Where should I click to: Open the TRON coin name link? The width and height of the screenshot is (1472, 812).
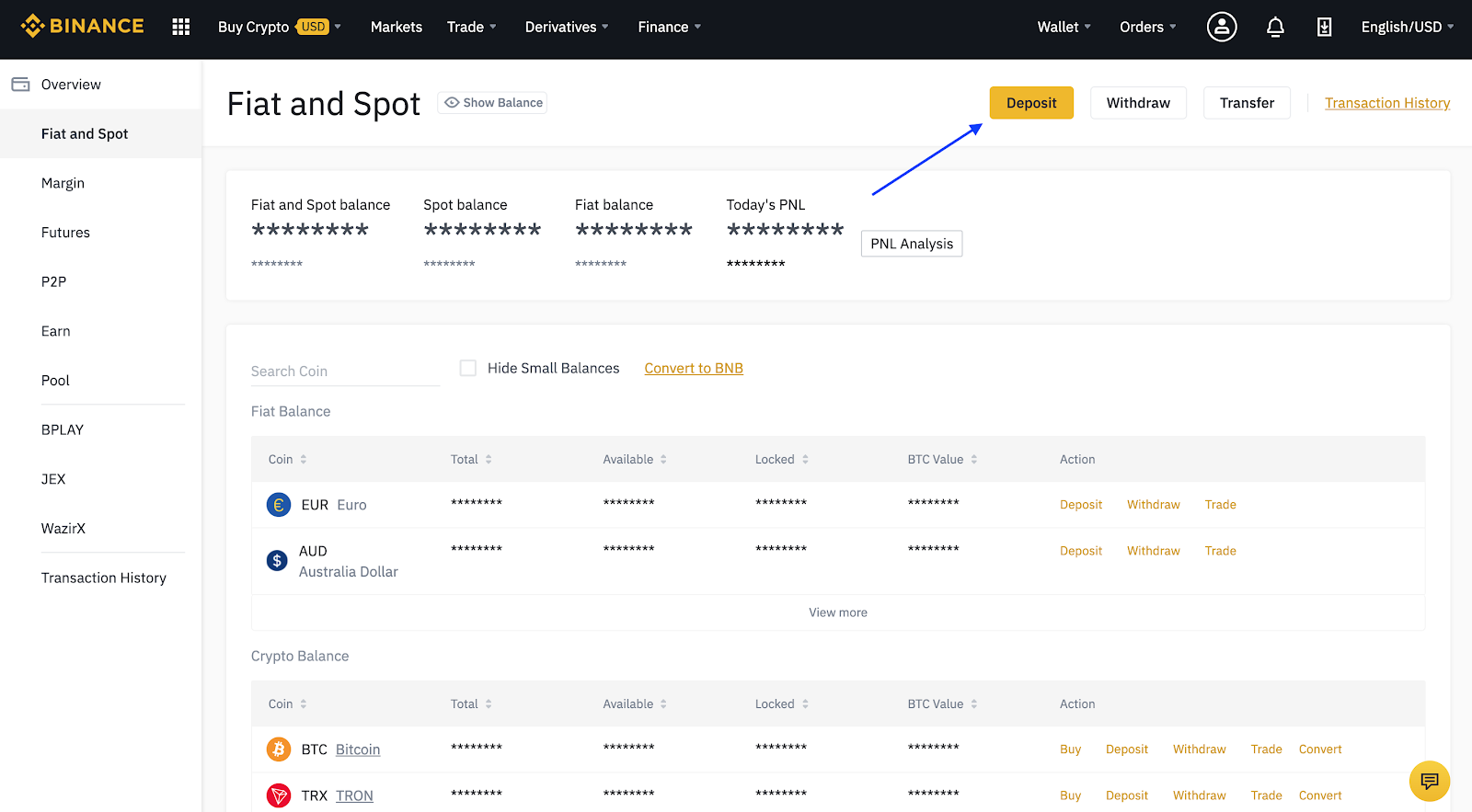pos(354,795)
